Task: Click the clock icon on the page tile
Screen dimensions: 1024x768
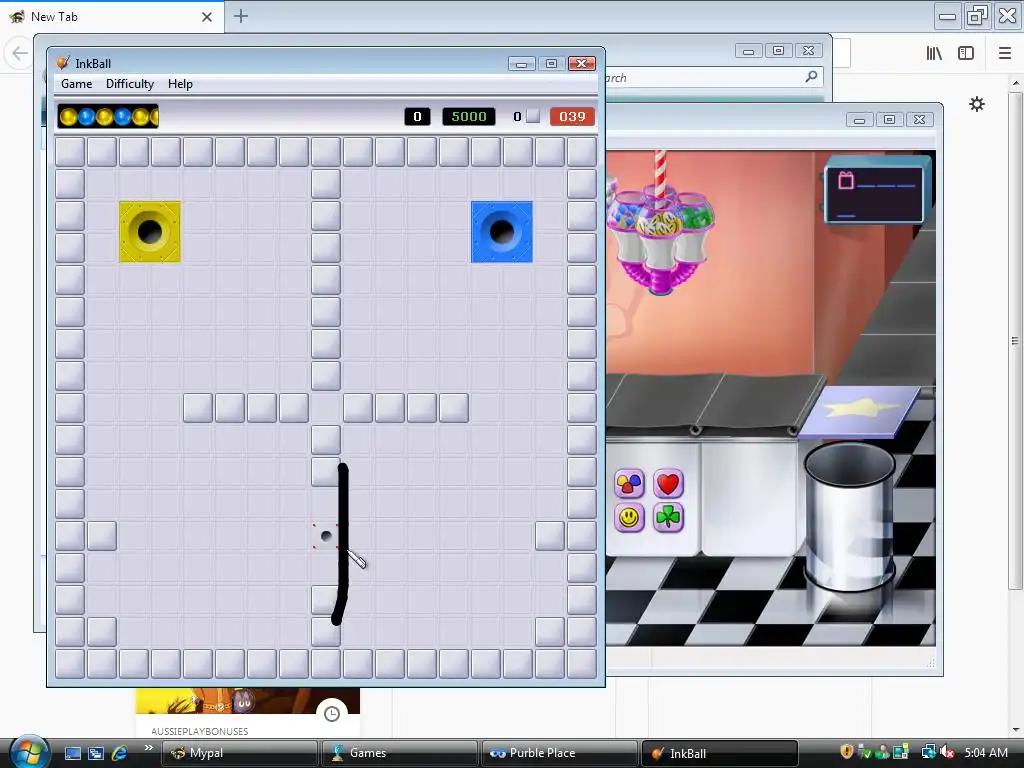Action: [x=332, y=714]
